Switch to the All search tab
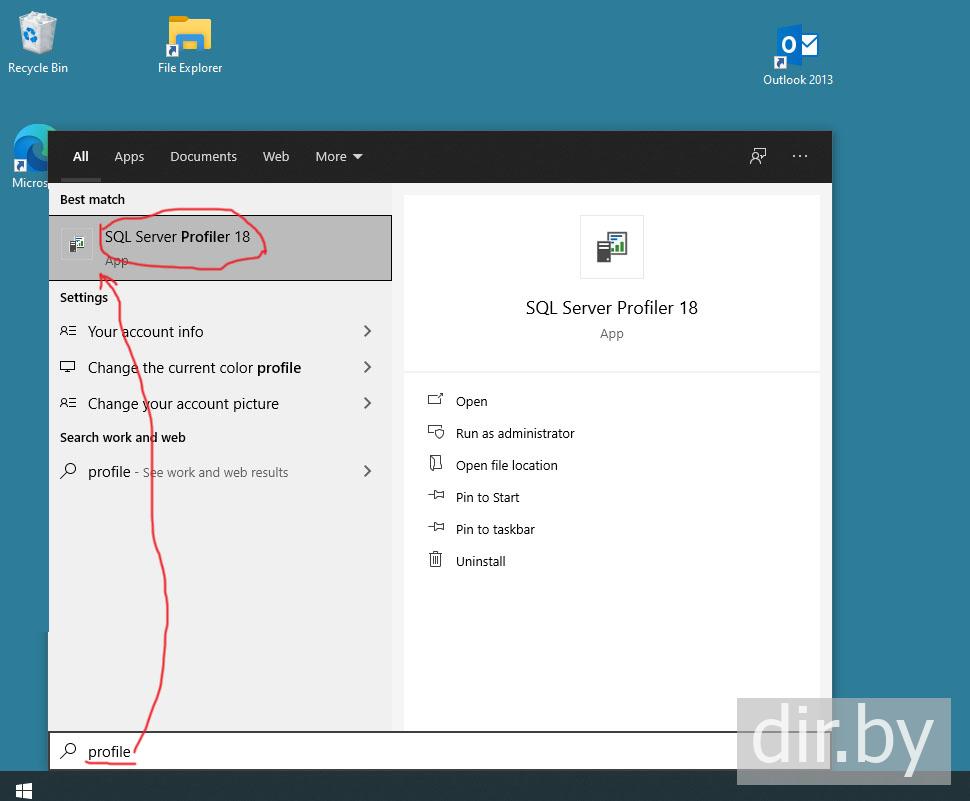970x801 pixels. (80, 156)
